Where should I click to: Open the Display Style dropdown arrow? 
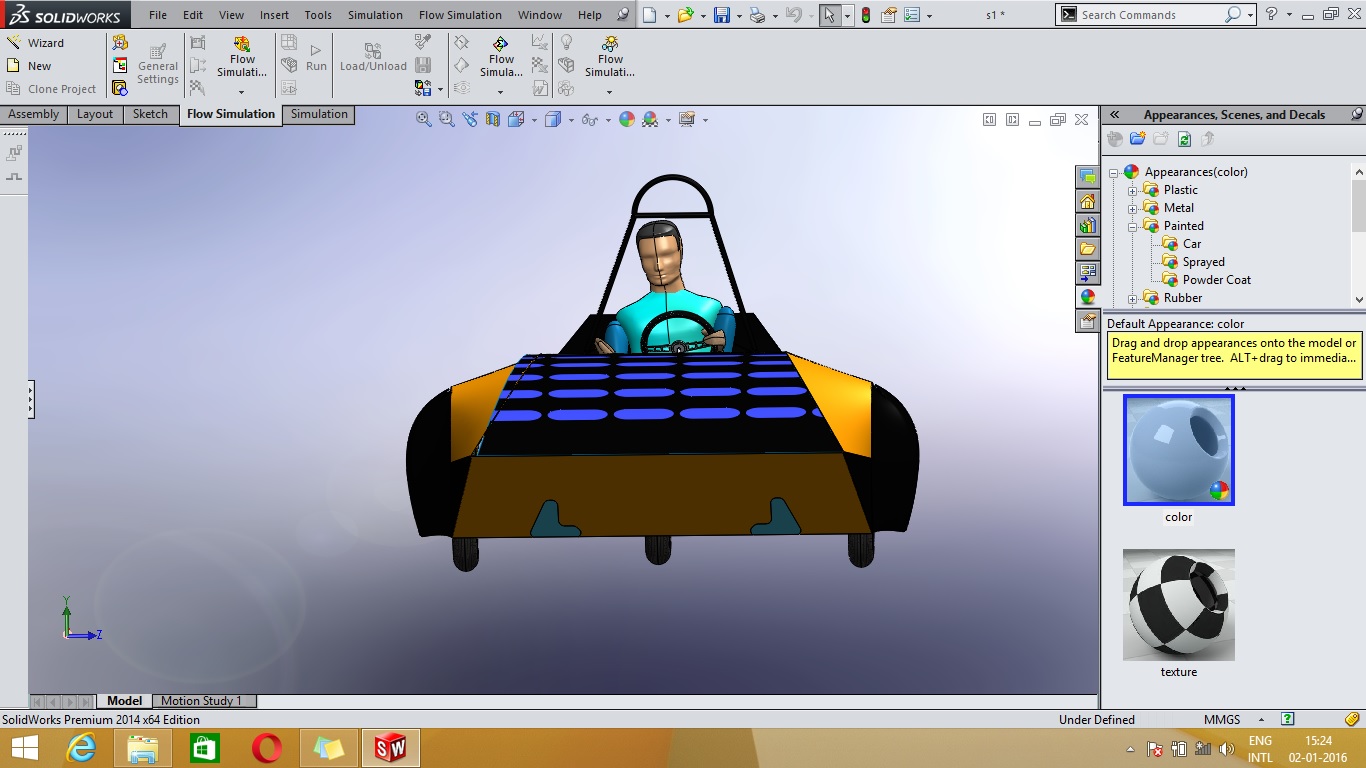click(571, 120)
